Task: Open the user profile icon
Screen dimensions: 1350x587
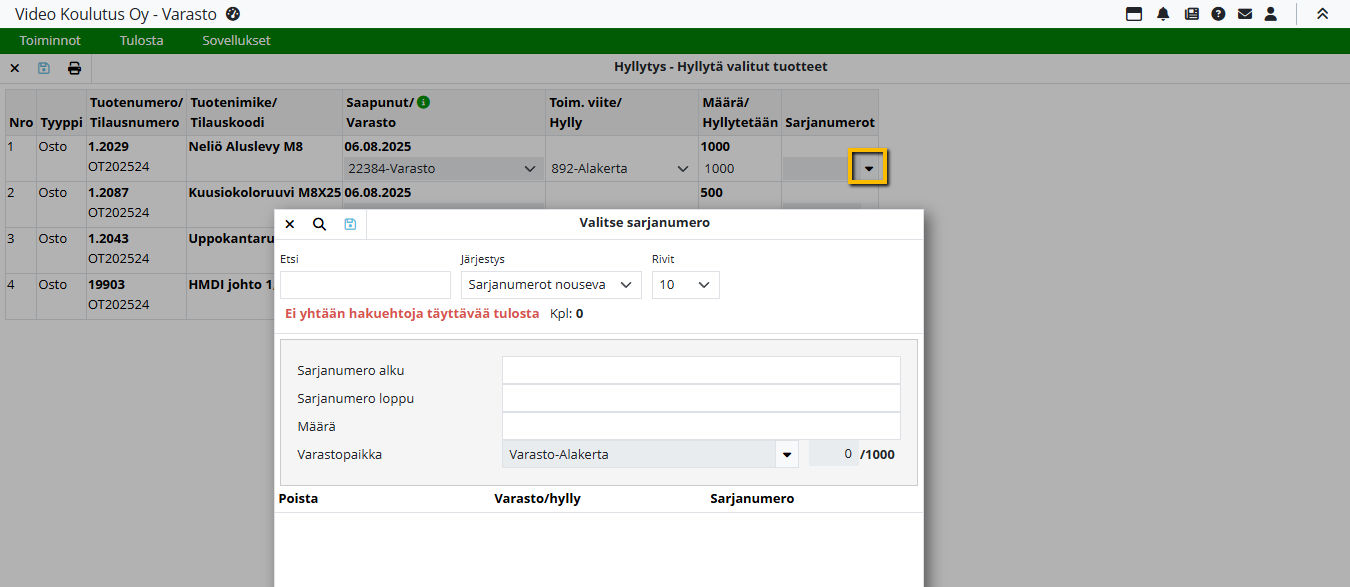Action: tap(1271, 14)
